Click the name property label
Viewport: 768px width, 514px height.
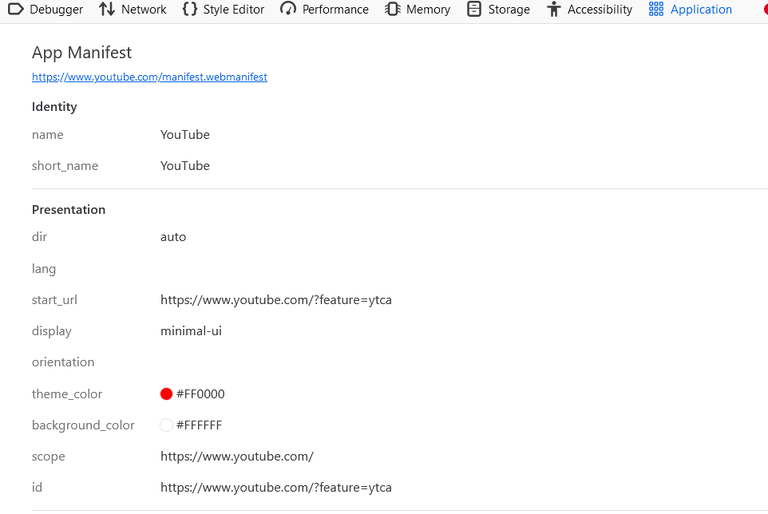(48, 135)
